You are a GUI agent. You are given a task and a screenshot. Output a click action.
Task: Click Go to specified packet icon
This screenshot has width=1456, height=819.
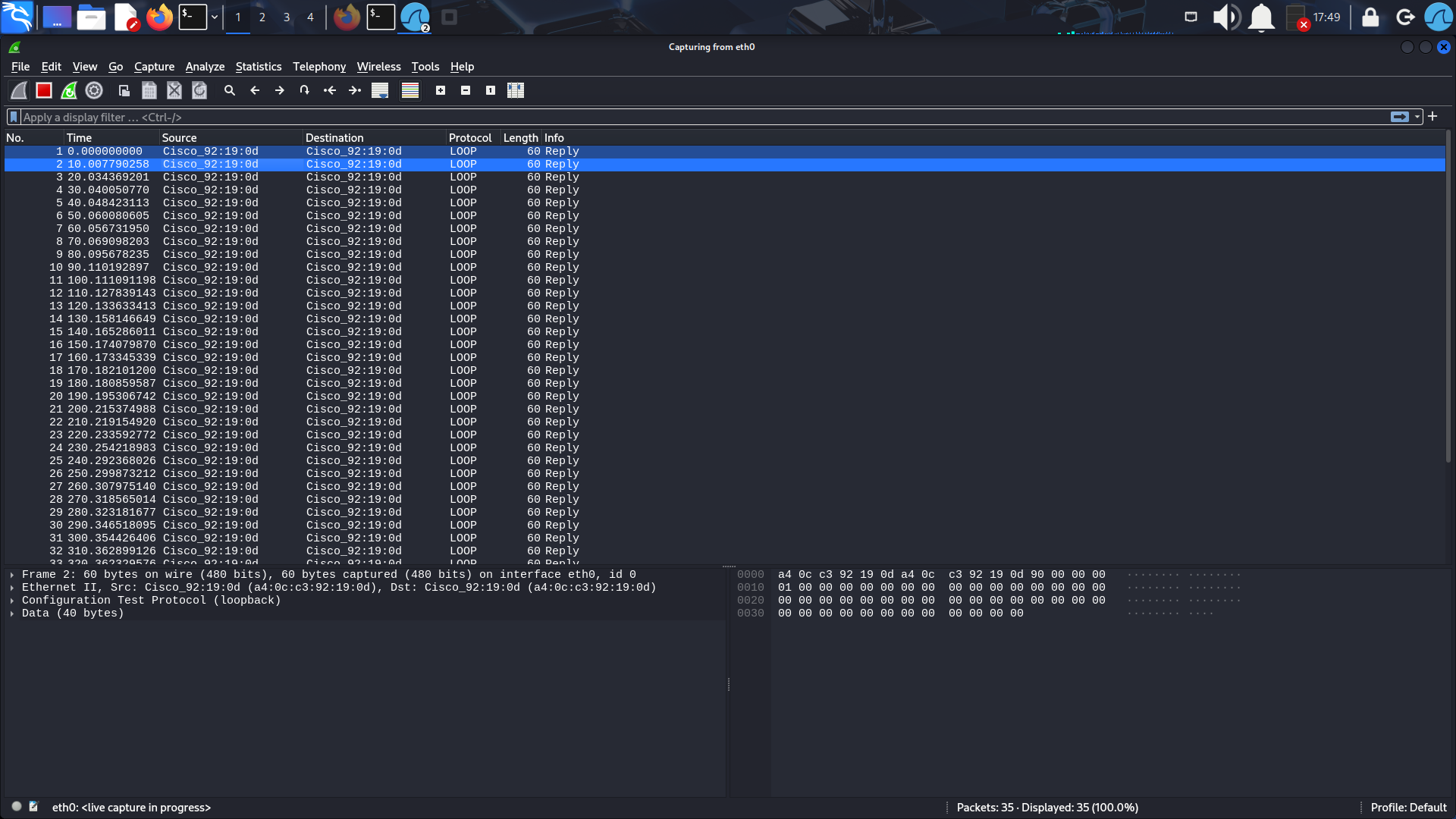coord(305,90)
